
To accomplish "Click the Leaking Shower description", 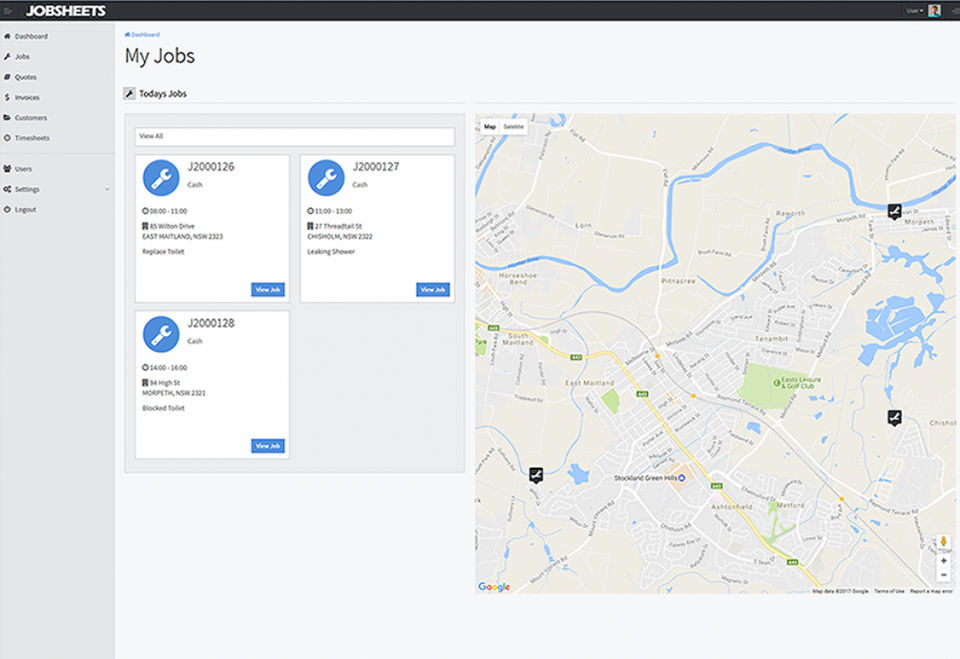I will pyautogui.click(x=331, y=252).
